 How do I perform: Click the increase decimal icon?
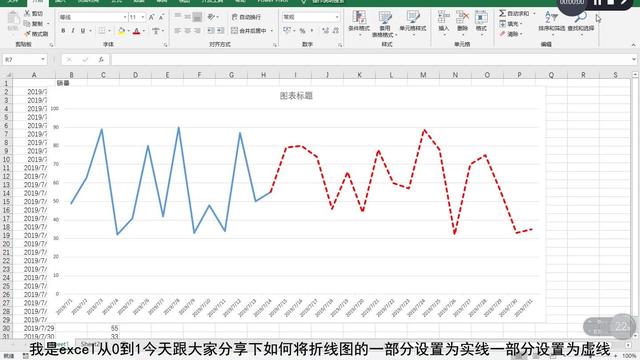[x=325, y=31]
